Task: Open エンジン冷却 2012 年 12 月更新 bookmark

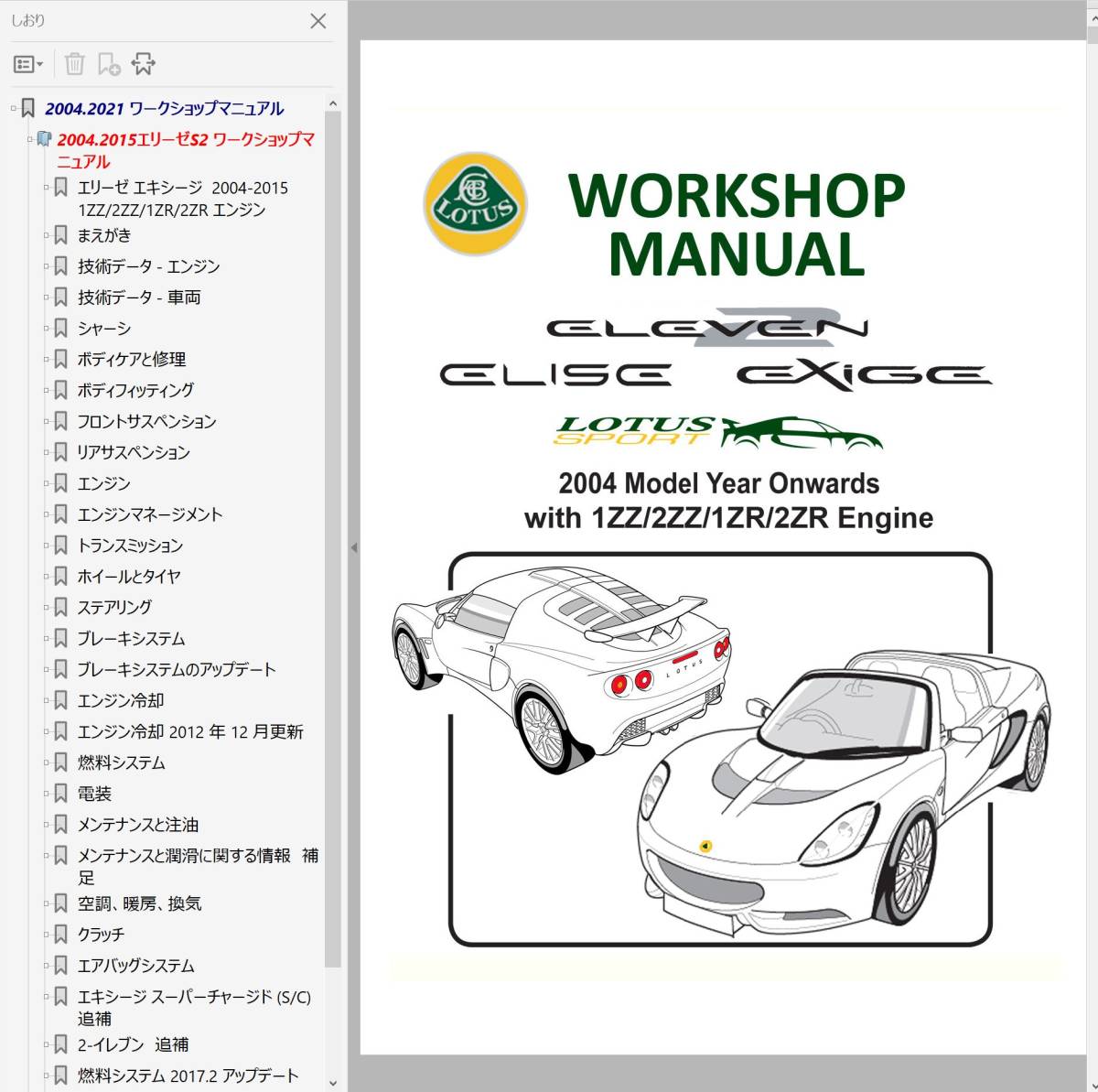Action: pos(190,731)
